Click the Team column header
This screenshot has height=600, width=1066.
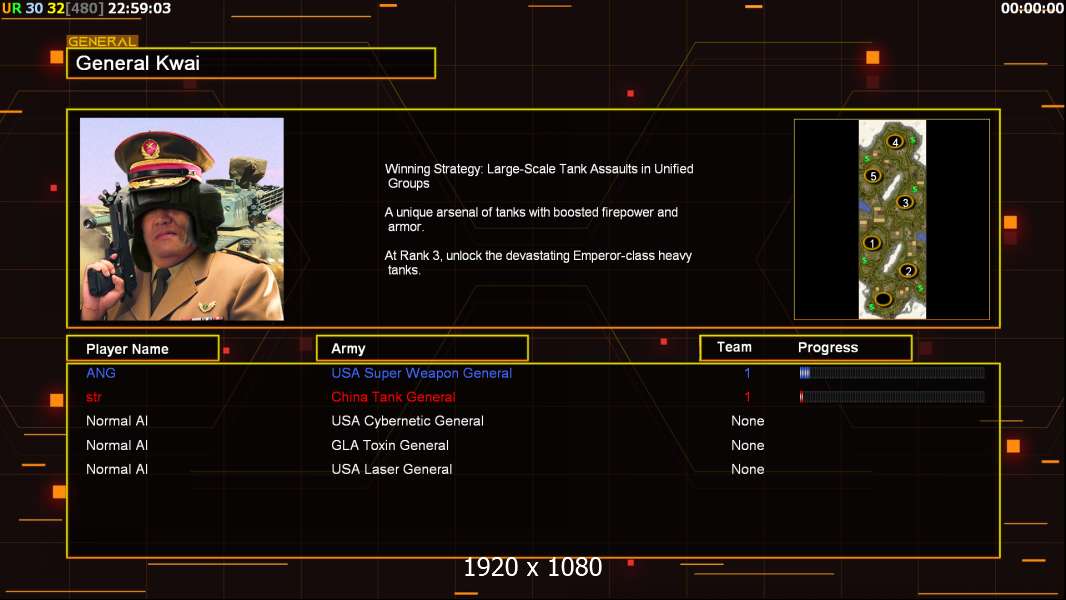(734, 347)
